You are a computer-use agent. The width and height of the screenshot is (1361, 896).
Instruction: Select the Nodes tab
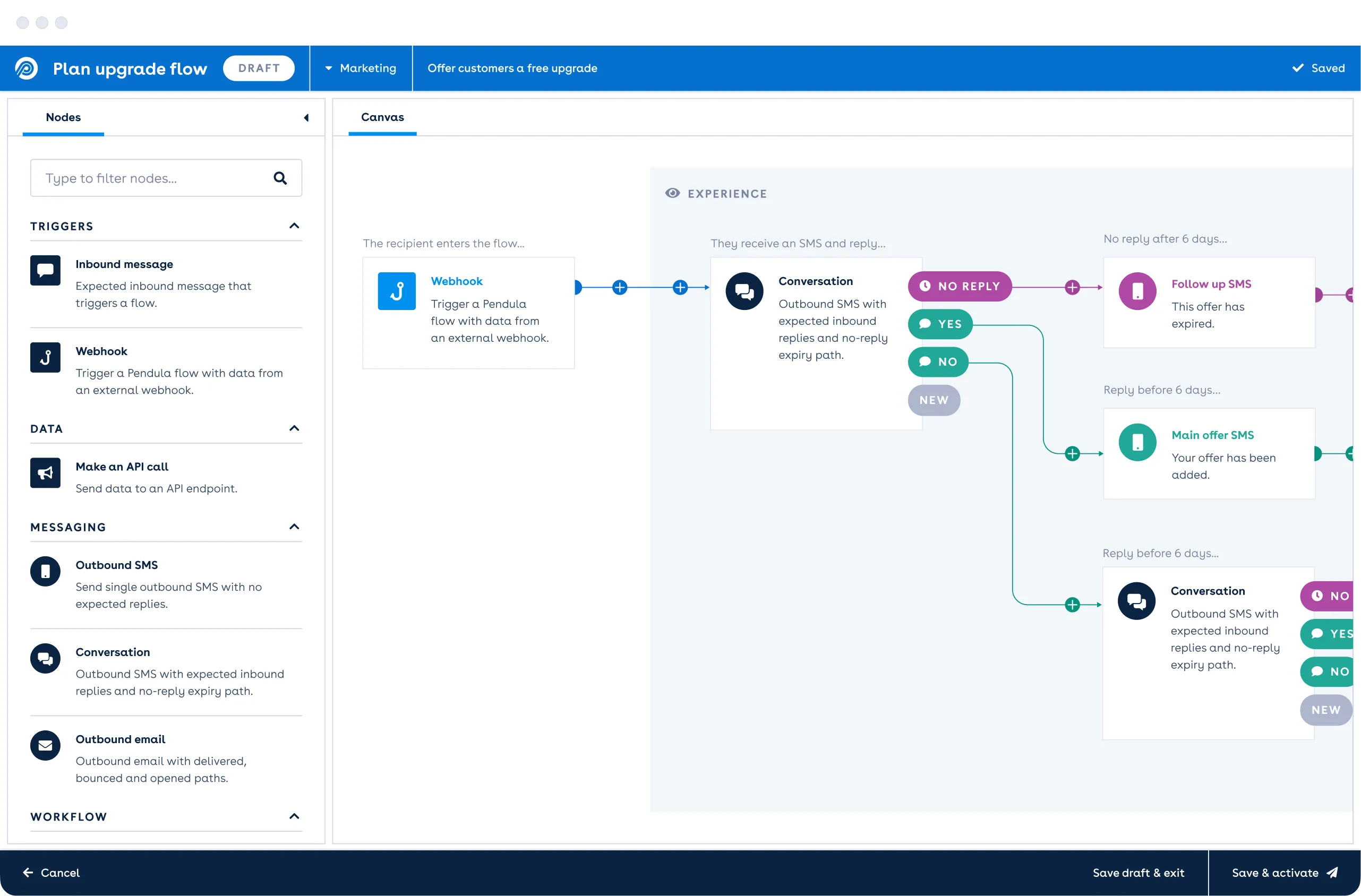click(63, 117)
